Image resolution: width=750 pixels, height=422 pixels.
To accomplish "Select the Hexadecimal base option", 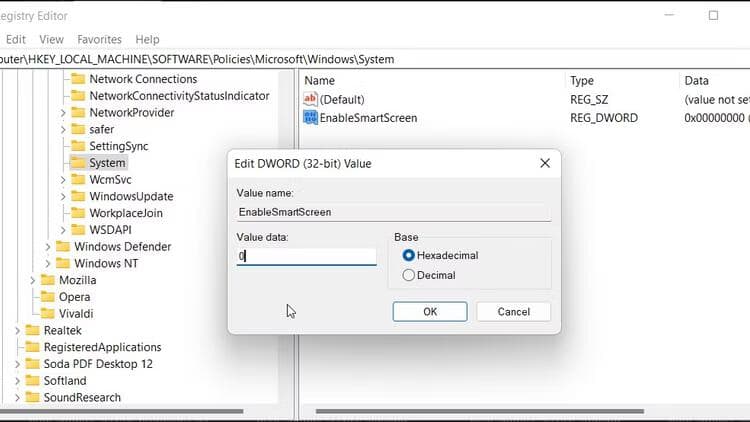I will click(408, 256).
